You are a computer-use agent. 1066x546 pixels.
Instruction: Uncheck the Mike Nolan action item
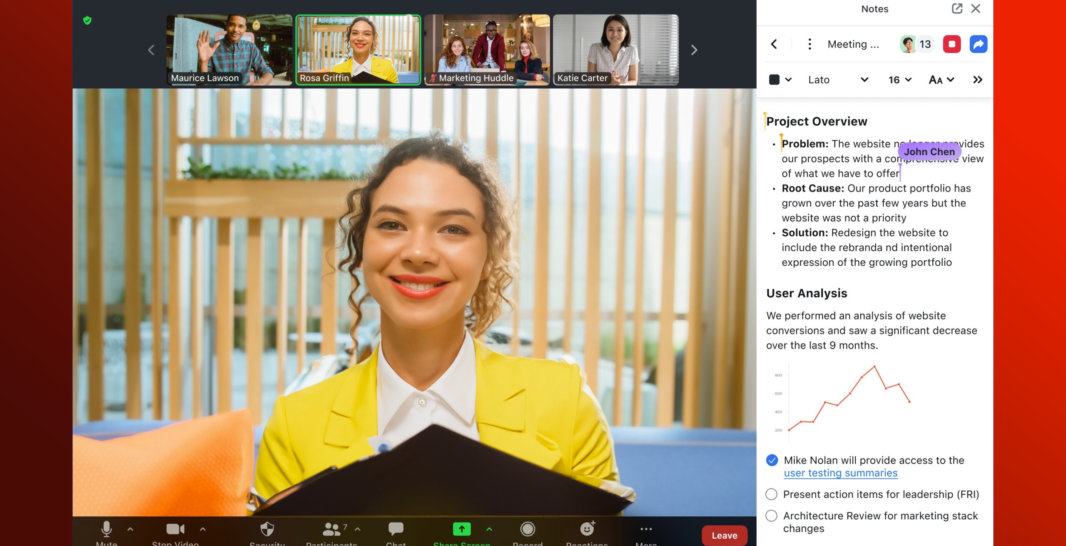click(772, 460)
